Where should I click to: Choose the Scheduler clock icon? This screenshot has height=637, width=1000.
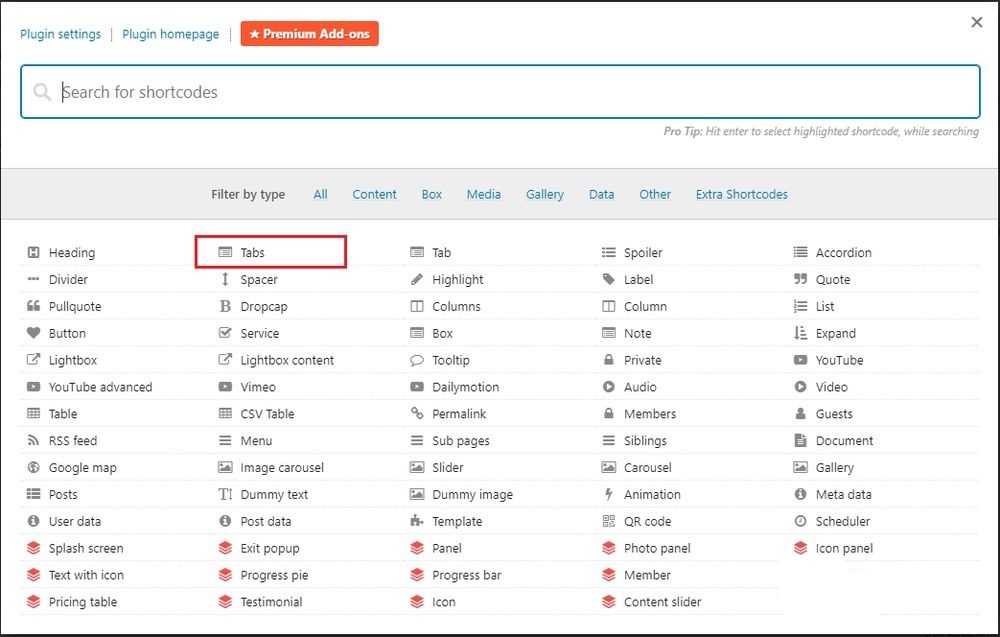(800, 521)
